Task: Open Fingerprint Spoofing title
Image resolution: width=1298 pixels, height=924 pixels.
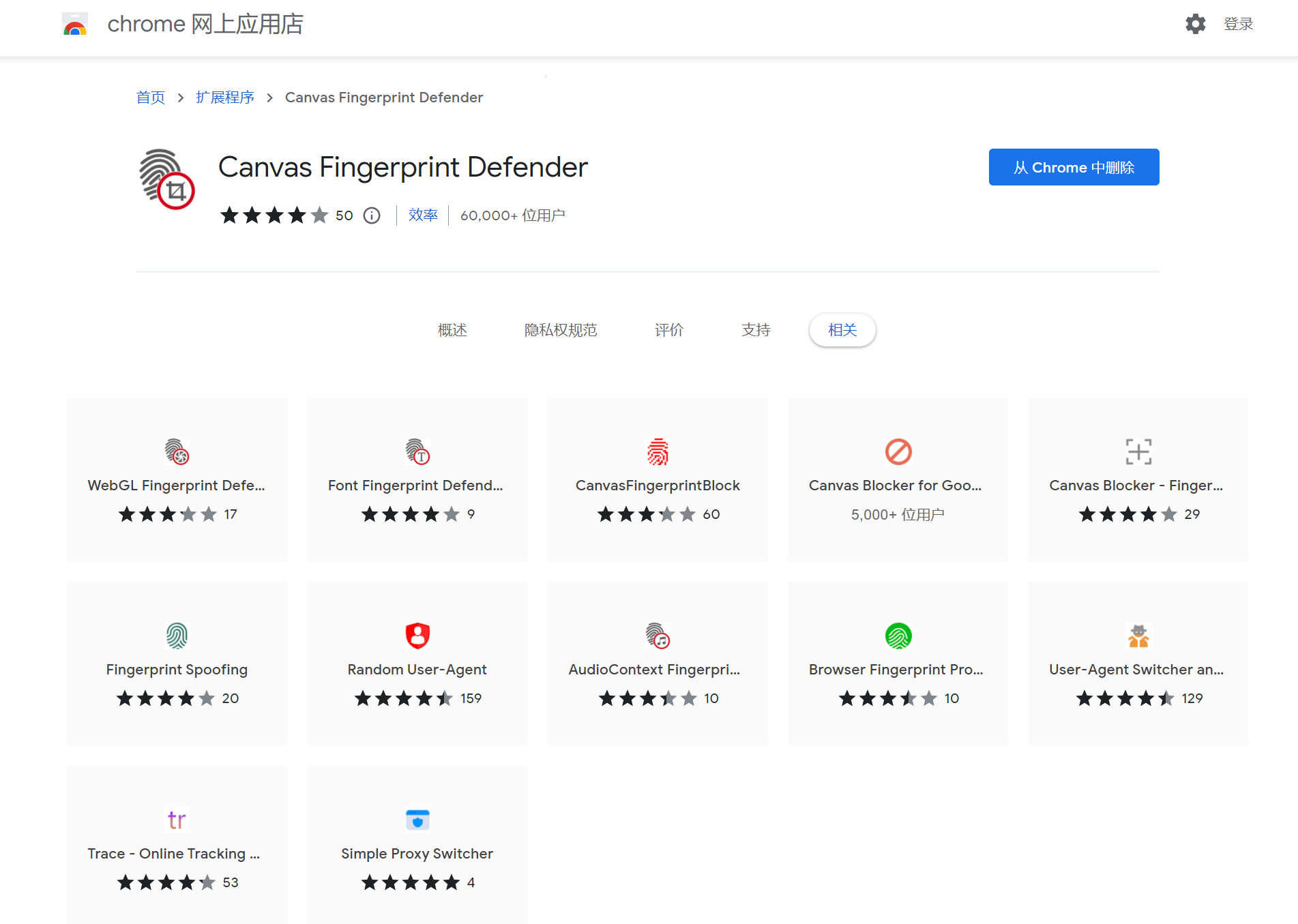Action: [x=177, y=670]
